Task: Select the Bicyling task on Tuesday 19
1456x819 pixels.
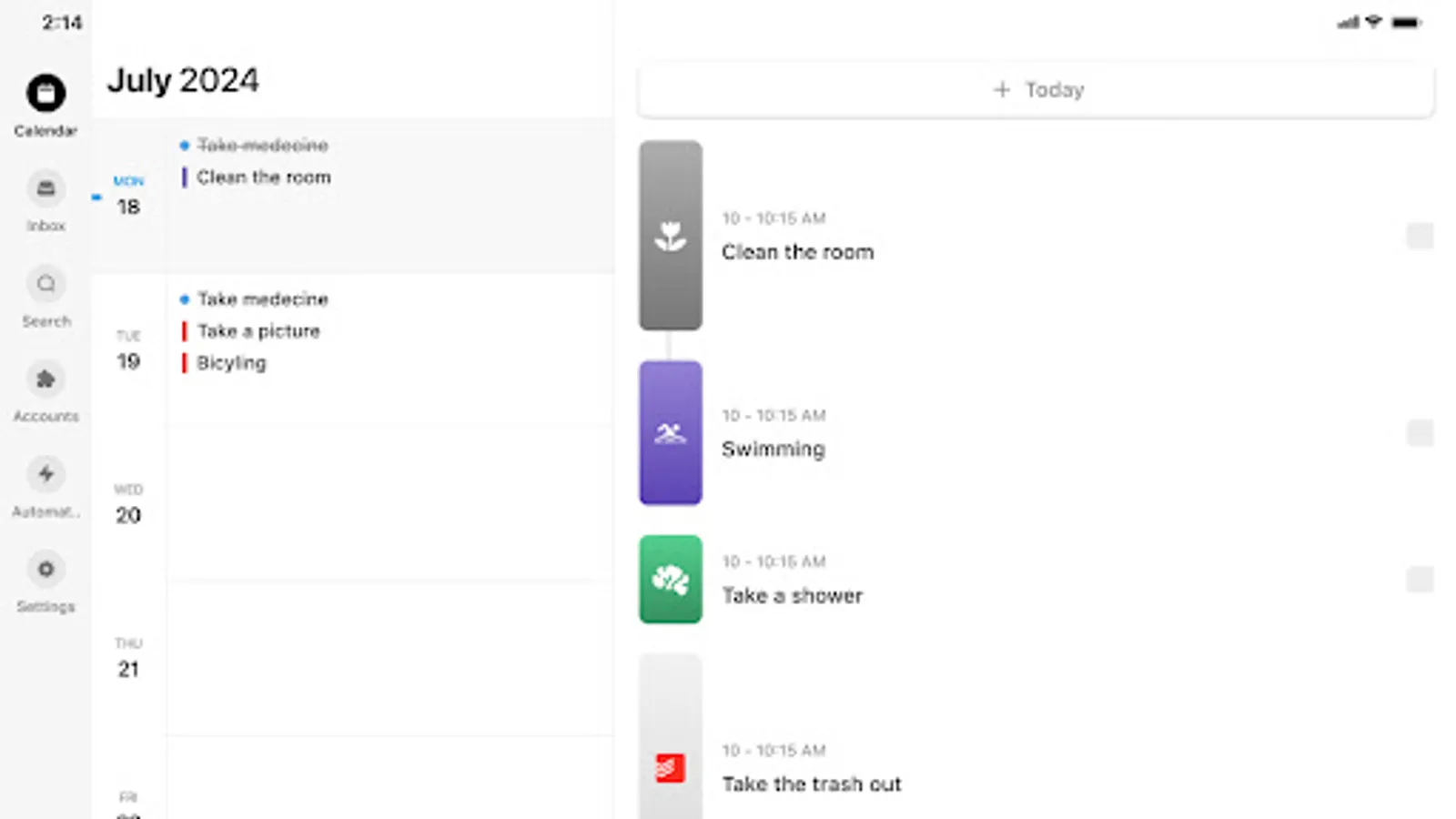Action: 232,362
